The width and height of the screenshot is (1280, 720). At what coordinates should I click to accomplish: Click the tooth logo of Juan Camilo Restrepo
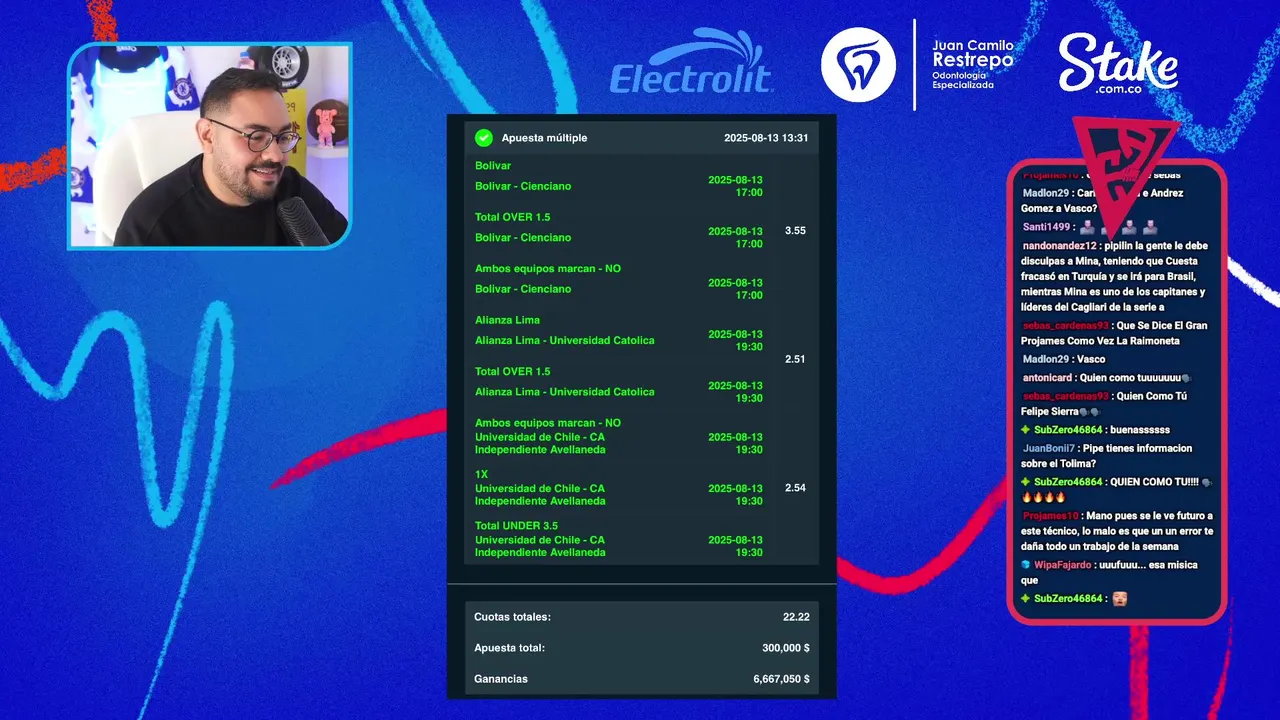[858, 65]
